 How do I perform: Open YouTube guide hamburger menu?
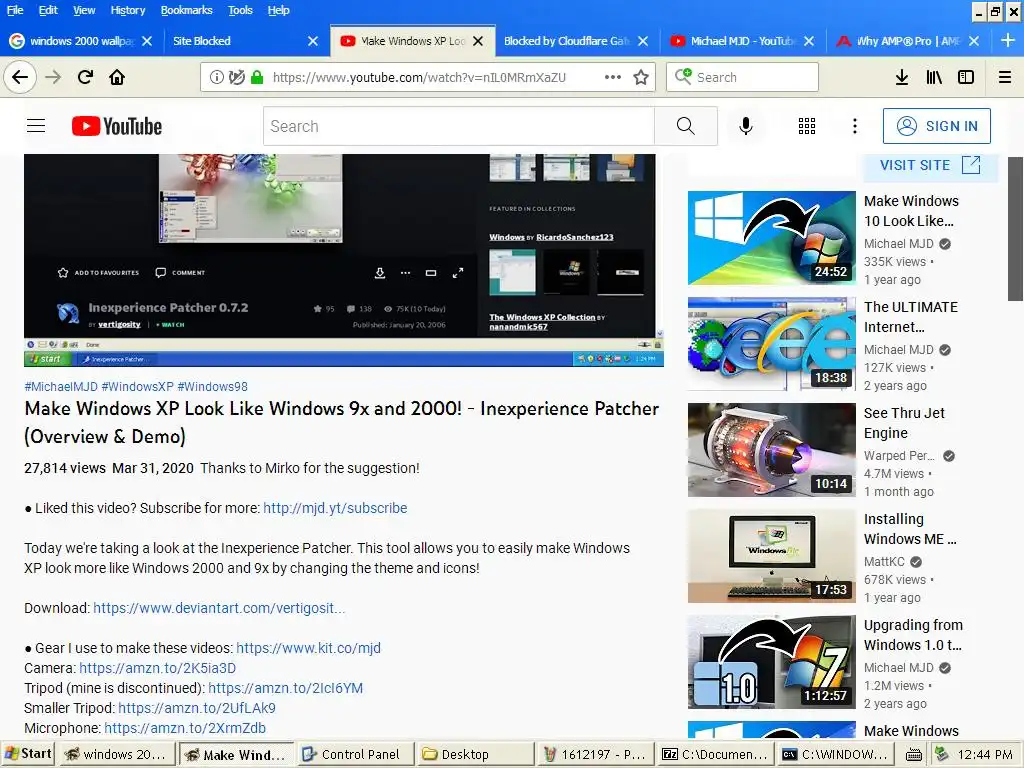(x=36, y=125)
